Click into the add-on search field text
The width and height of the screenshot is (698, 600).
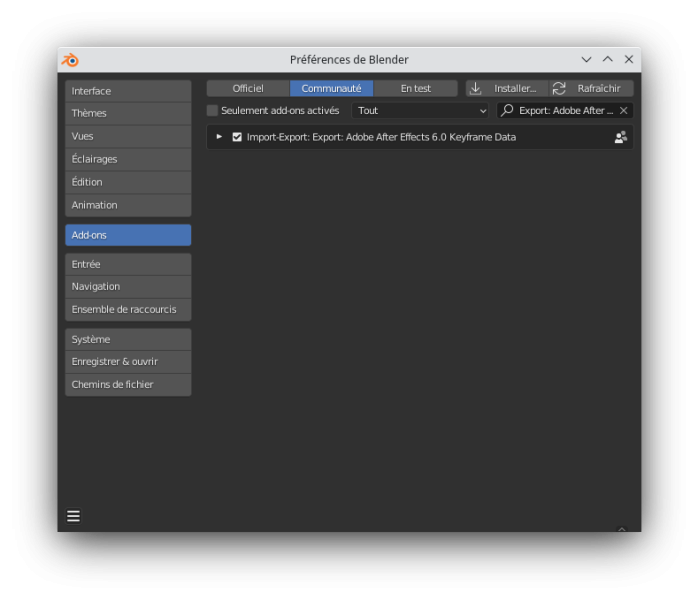[x=566, y=110]
